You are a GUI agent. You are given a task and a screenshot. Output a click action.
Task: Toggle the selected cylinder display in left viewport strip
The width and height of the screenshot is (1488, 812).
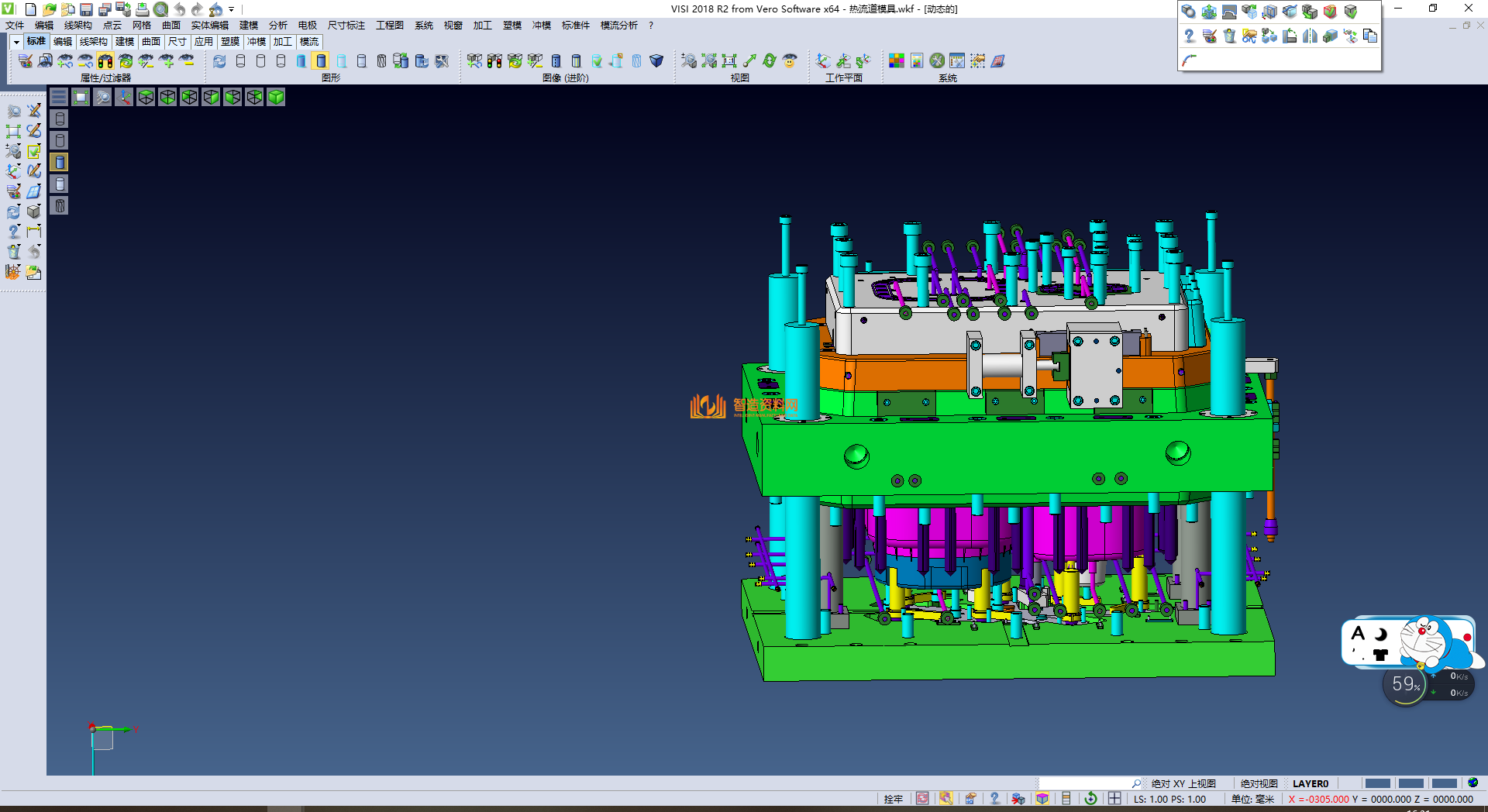60,162
